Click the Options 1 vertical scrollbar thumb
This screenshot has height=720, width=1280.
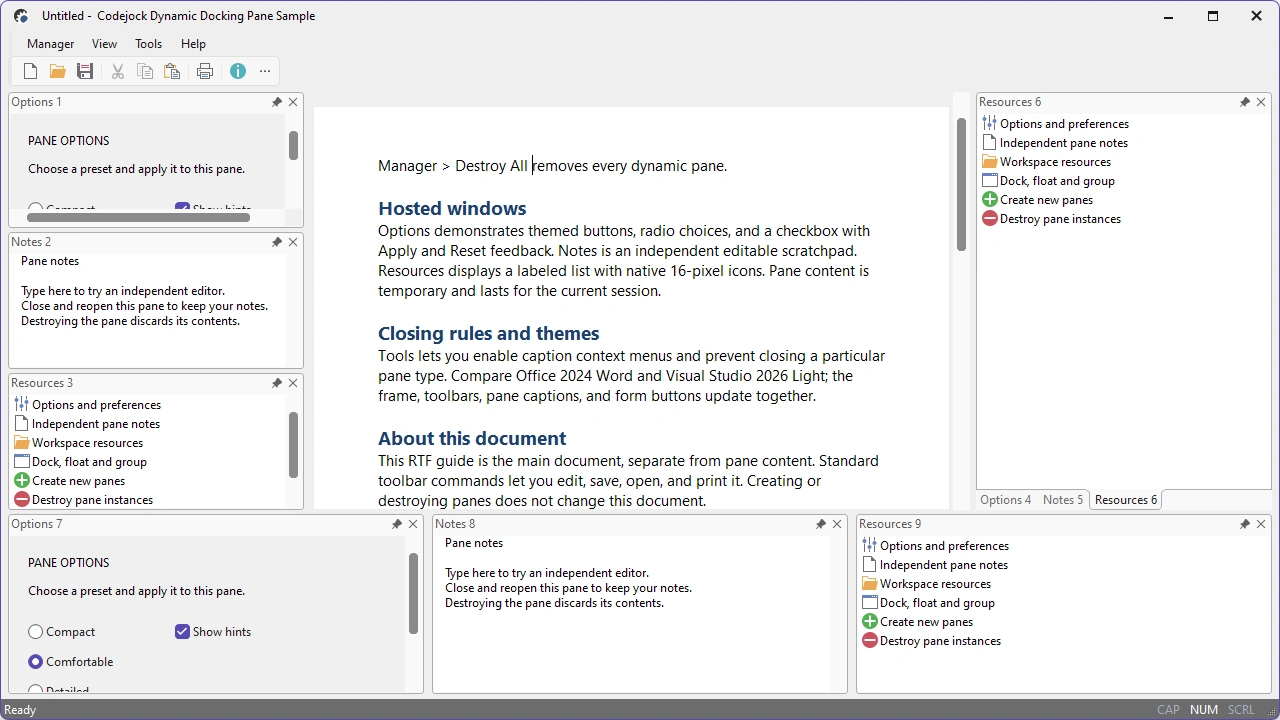coord(293,145)
